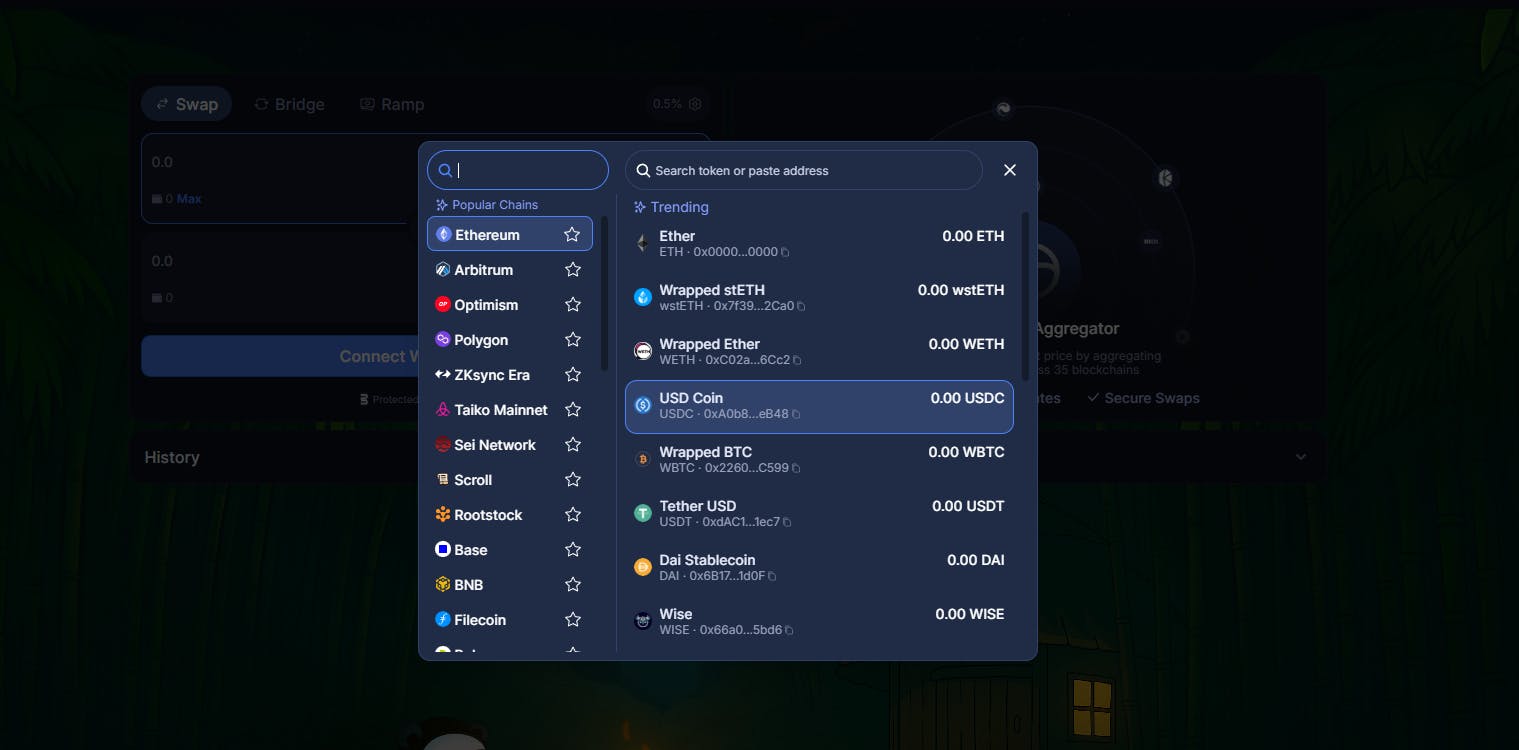
Task: Toggle the Scroll chain favorite star
Action: click(573, 479)
